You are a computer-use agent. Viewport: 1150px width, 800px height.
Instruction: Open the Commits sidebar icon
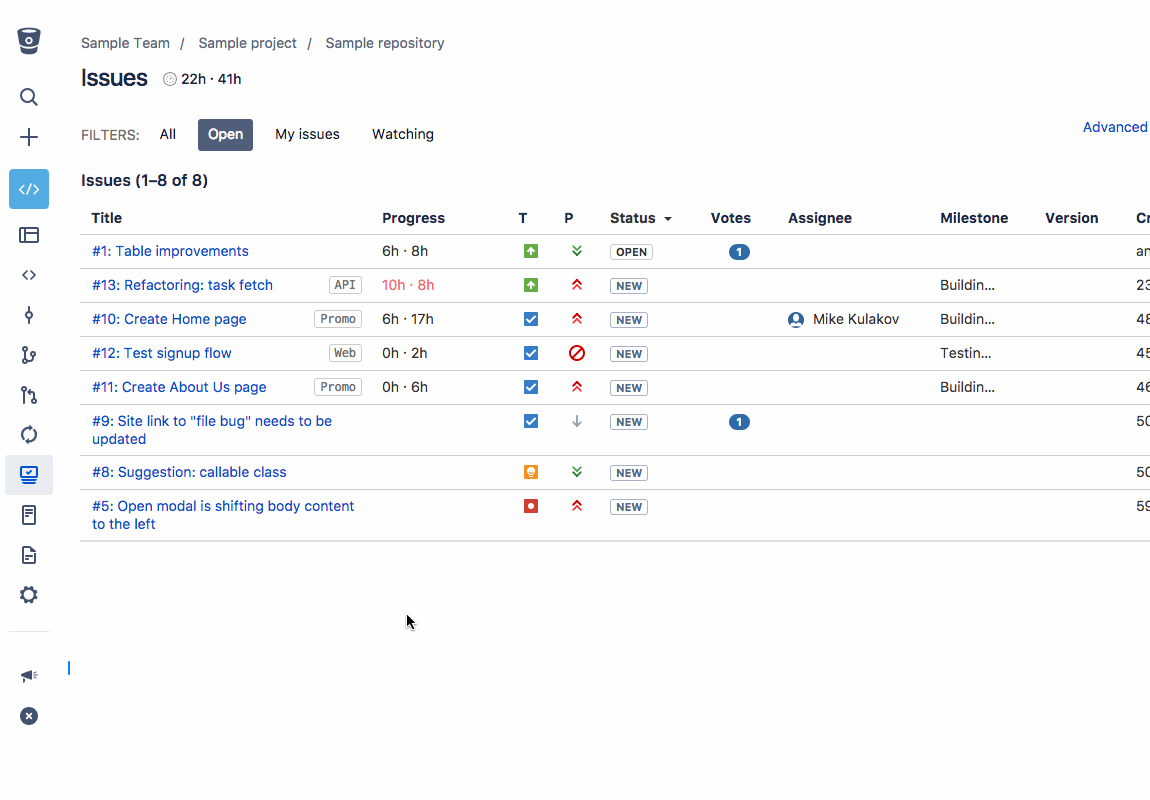pos(29,315)
